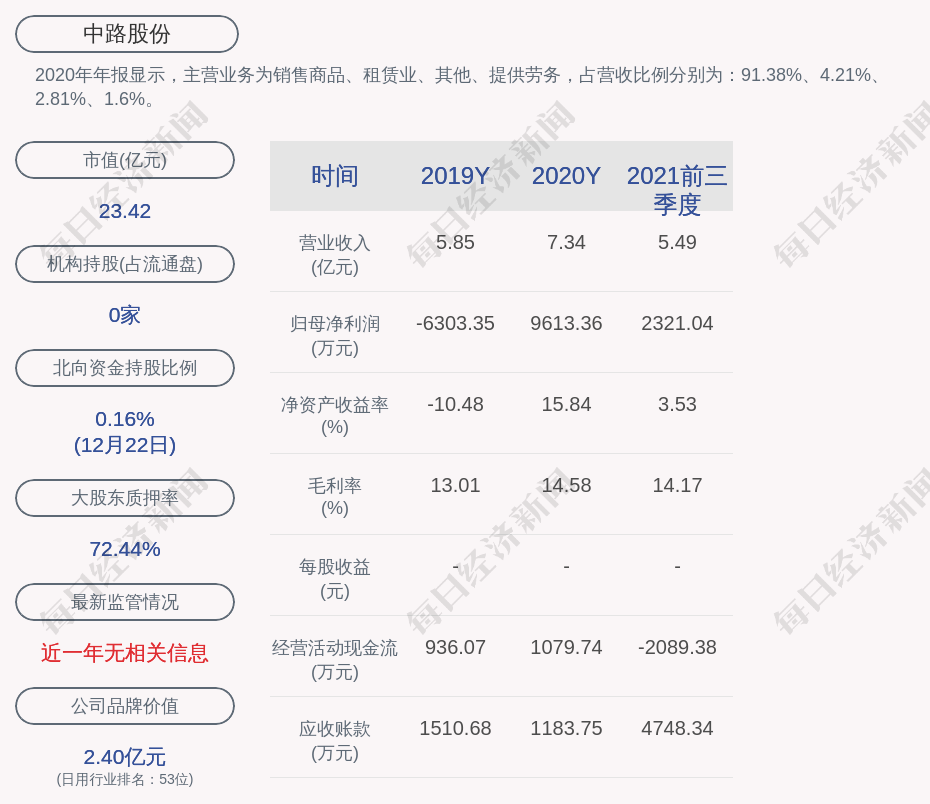Click the 净资产收益率(%) row label
The width and height of the screenshot is (930, 804).
[335, 416]
